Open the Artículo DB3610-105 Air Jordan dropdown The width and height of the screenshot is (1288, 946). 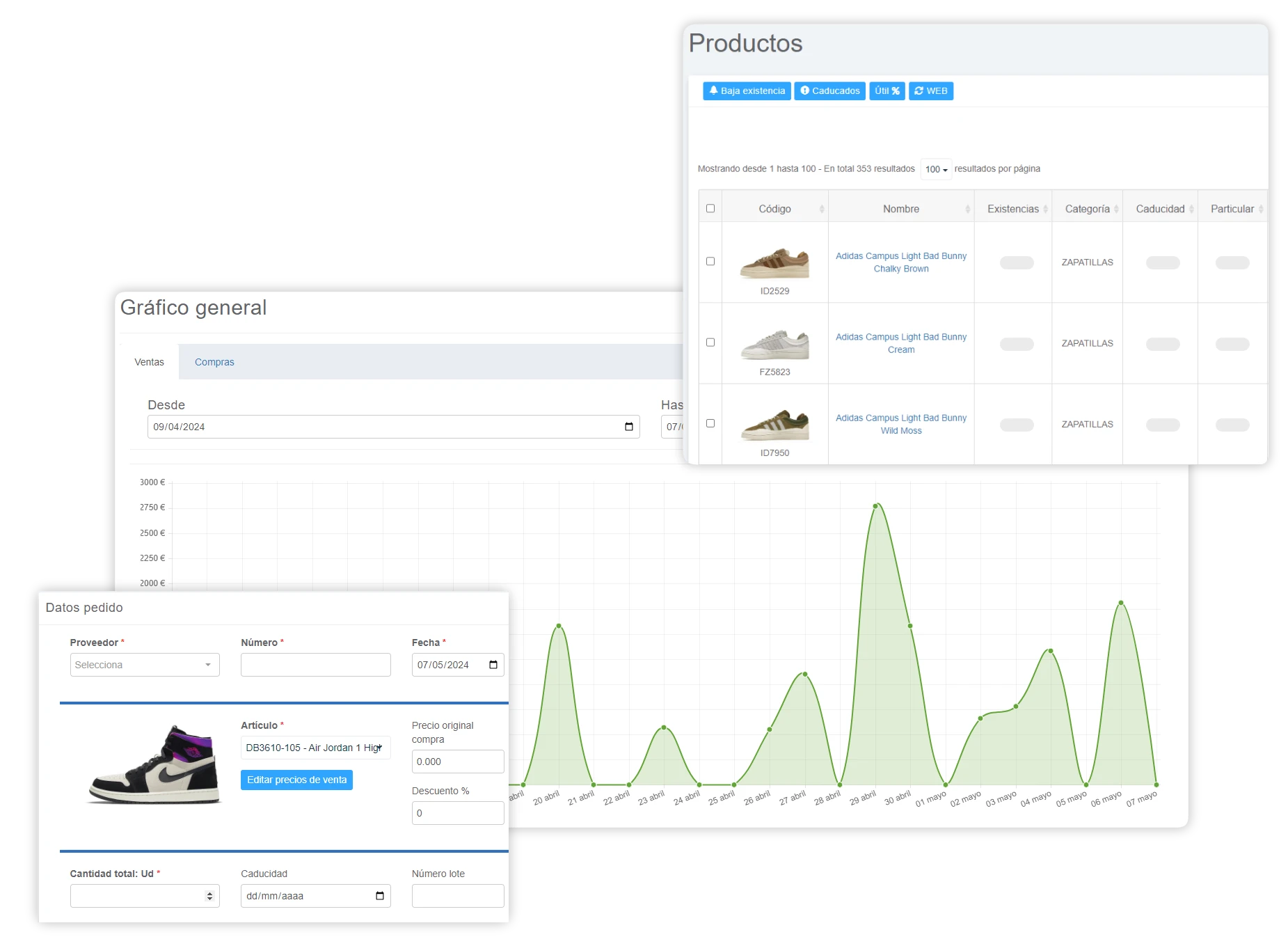[x=316, y=748]
